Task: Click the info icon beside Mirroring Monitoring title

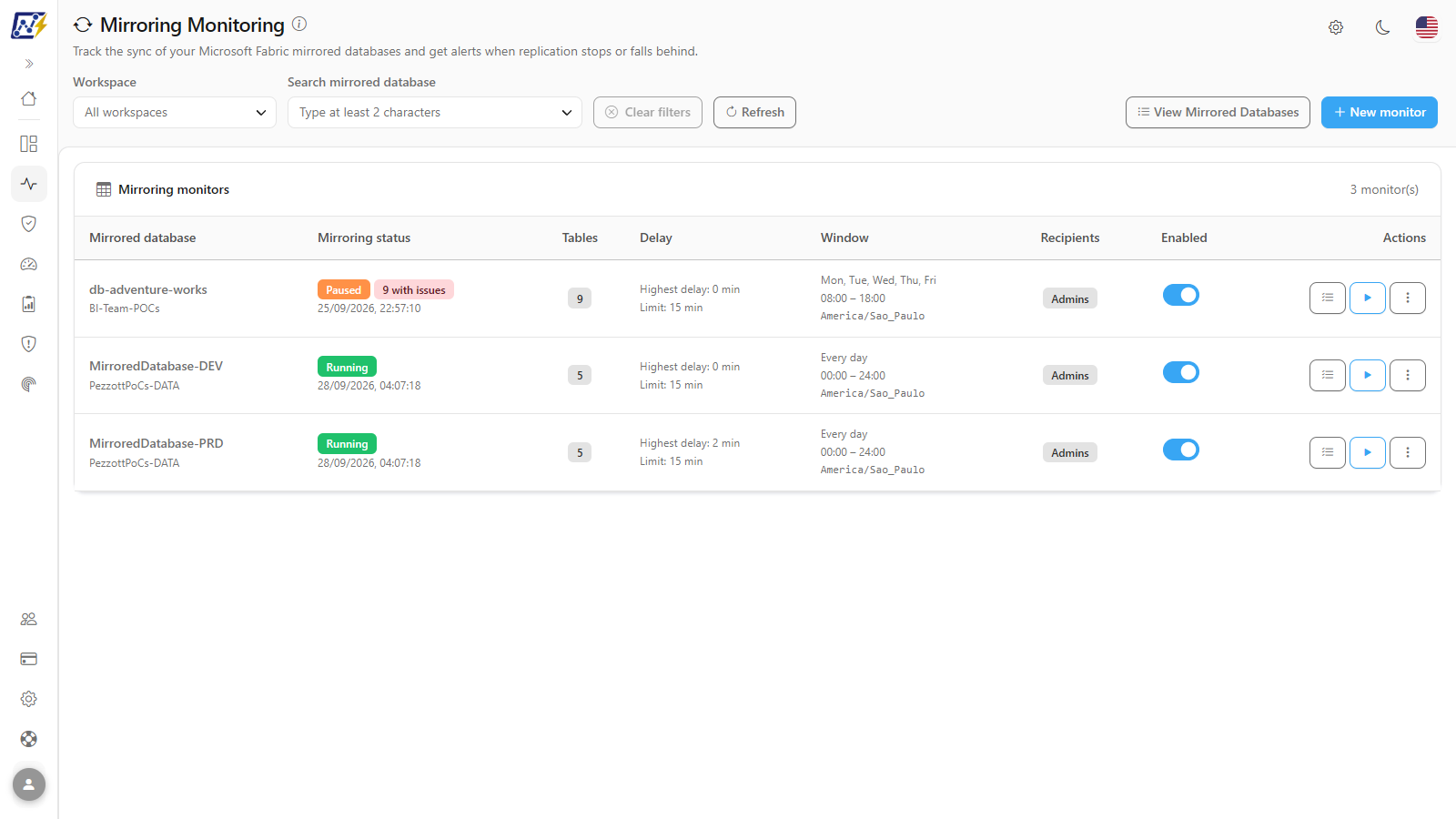Action: pyautogui.click(x=299, y=25)
